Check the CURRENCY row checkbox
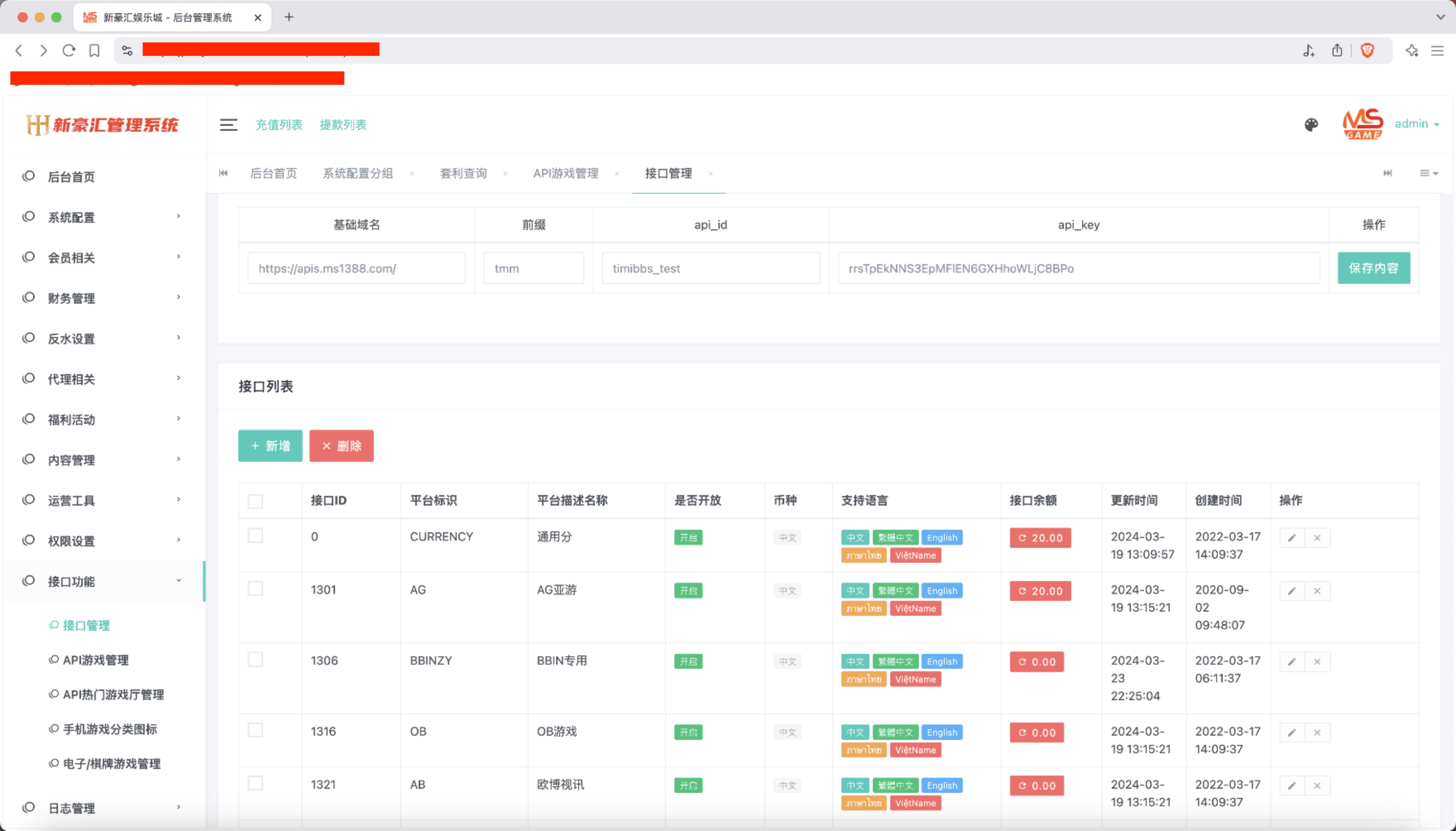 [255, 535]
